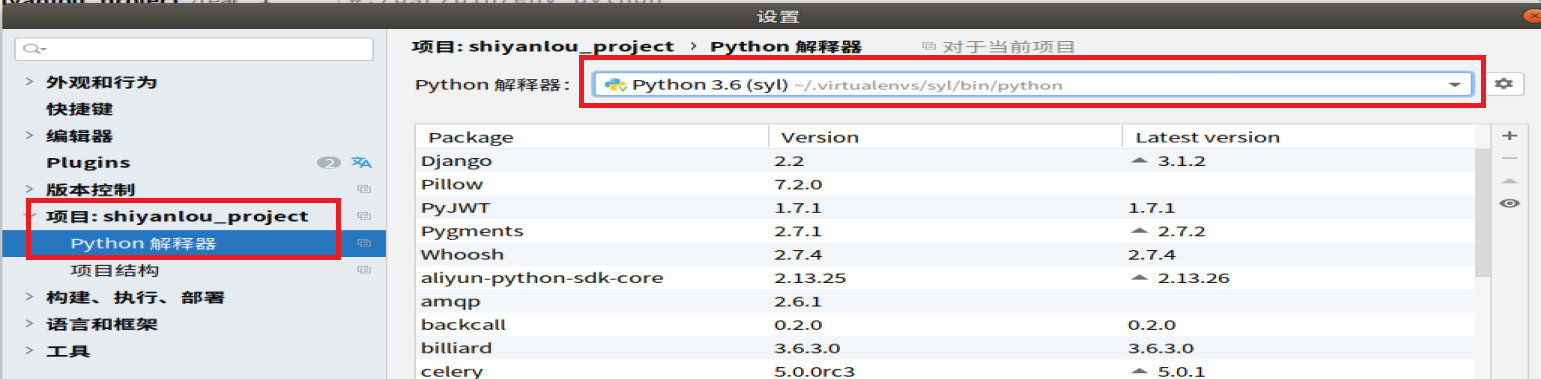Select the Pillow package row
Screen dimensions: 1541x379
(x=945, y=184)
